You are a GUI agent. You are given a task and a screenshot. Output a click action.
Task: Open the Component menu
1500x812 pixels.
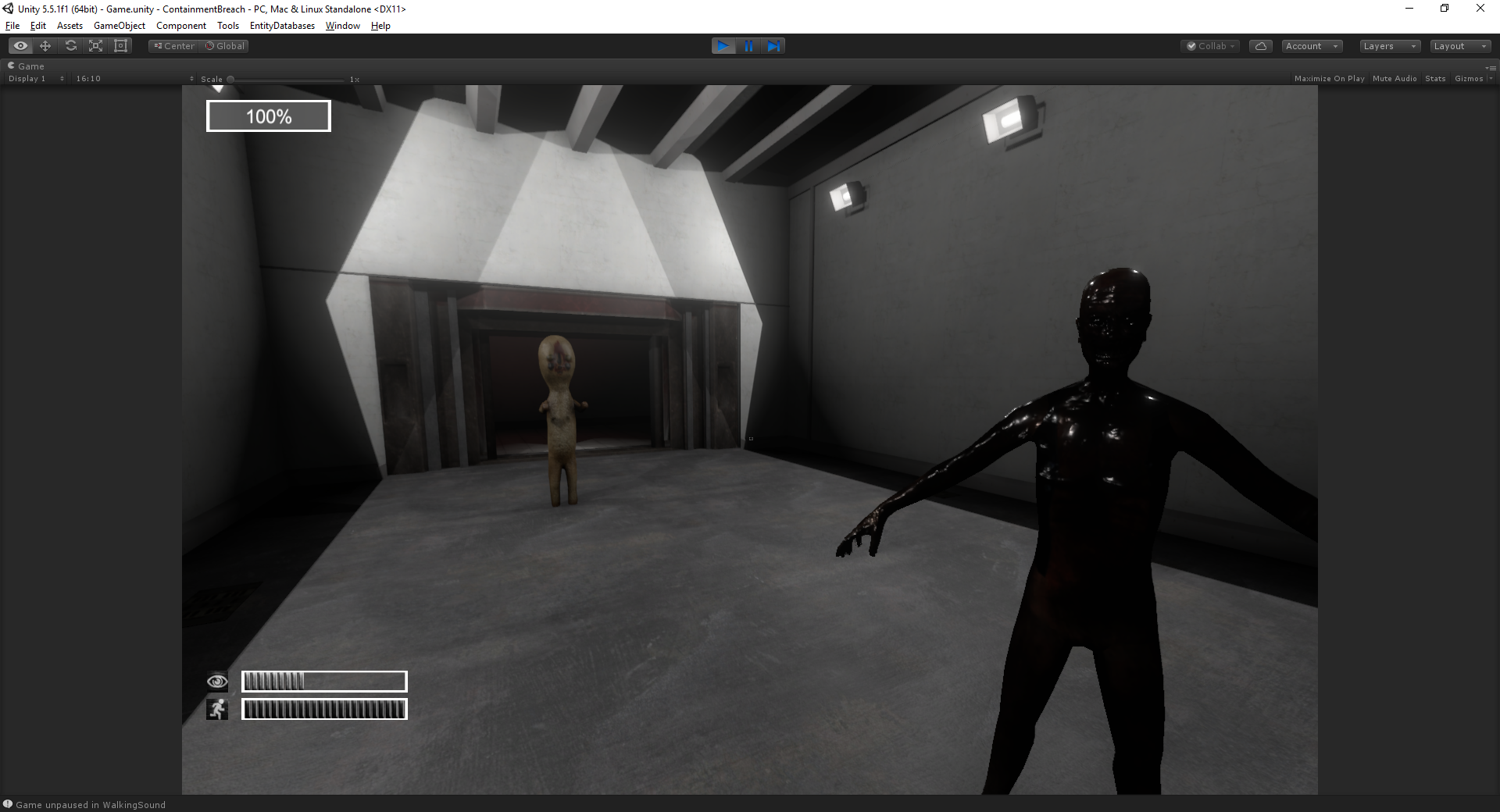181,26
